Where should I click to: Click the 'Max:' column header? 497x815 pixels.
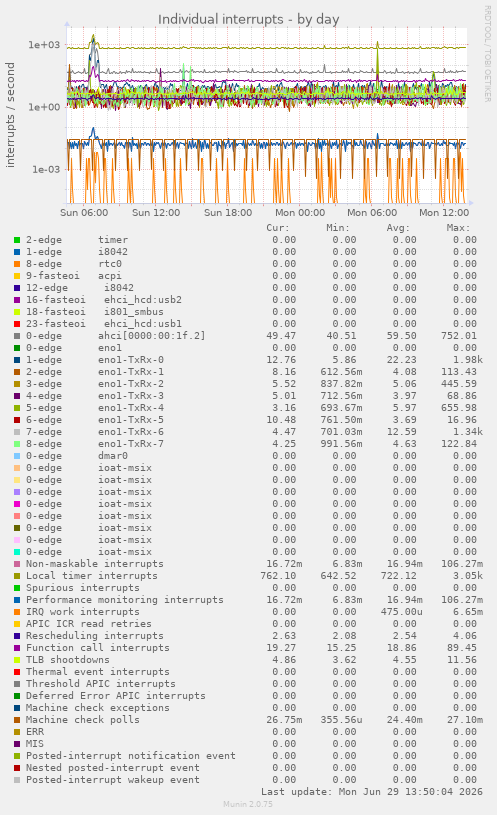pos(458,228)
